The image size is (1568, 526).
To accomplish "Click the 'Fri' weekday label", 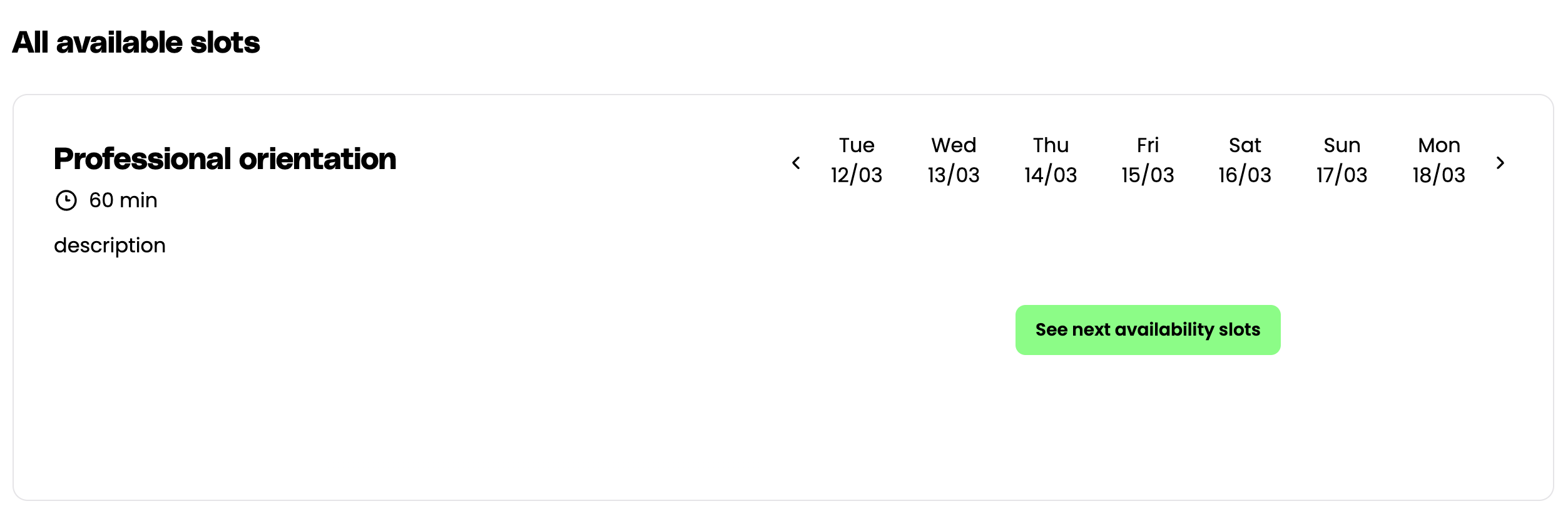I will pos(1148,145).
